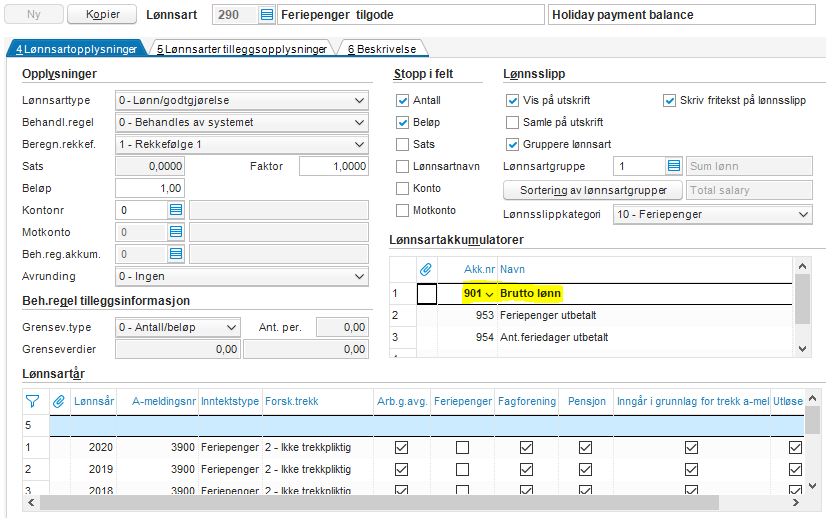
Task: Click the Lønnsartakkumulatorer vertical scrollbar
Action: pyautogui.click(x=802, y=300)
